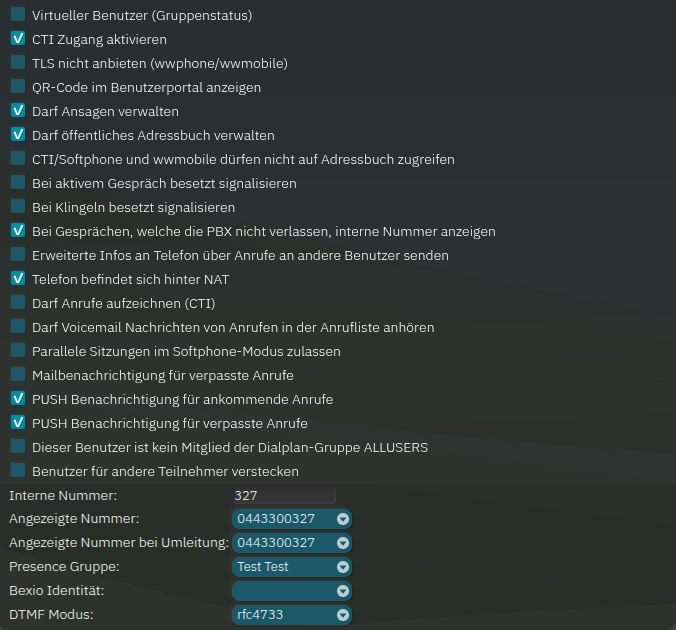
Task: Enable Bei Klingeln besetzt signalisieren
Action: [18, 207]
